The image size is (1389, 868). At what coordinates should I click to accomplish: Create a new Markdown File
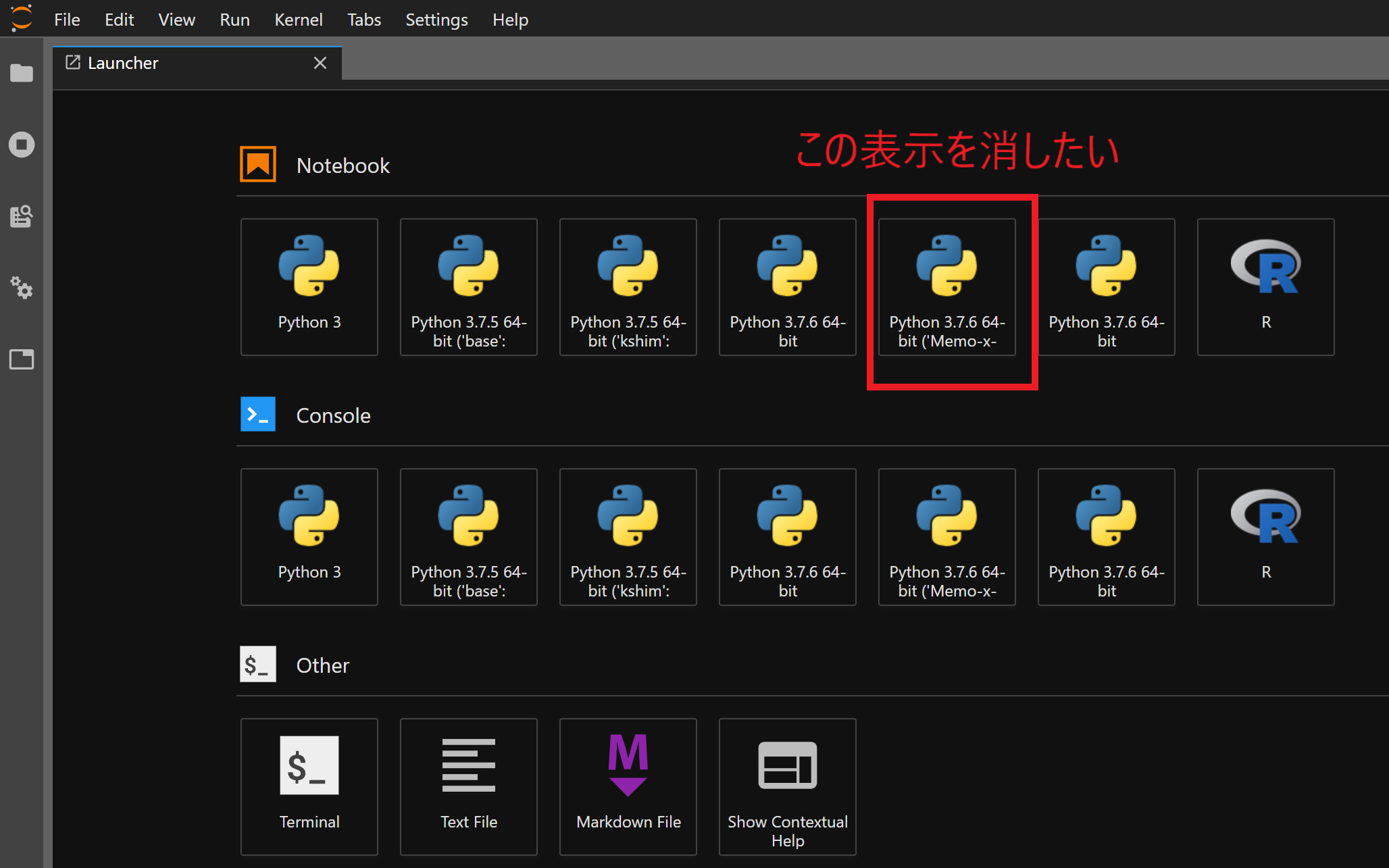628,787
